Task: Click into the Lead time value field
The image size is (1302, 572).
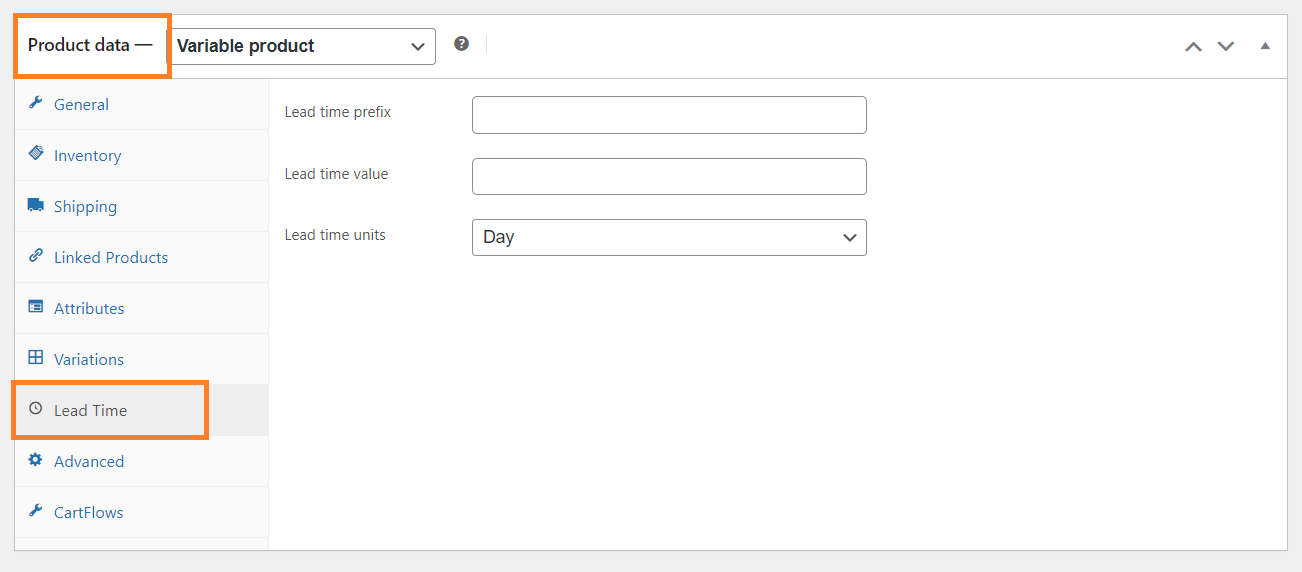Action: point(669,176)
